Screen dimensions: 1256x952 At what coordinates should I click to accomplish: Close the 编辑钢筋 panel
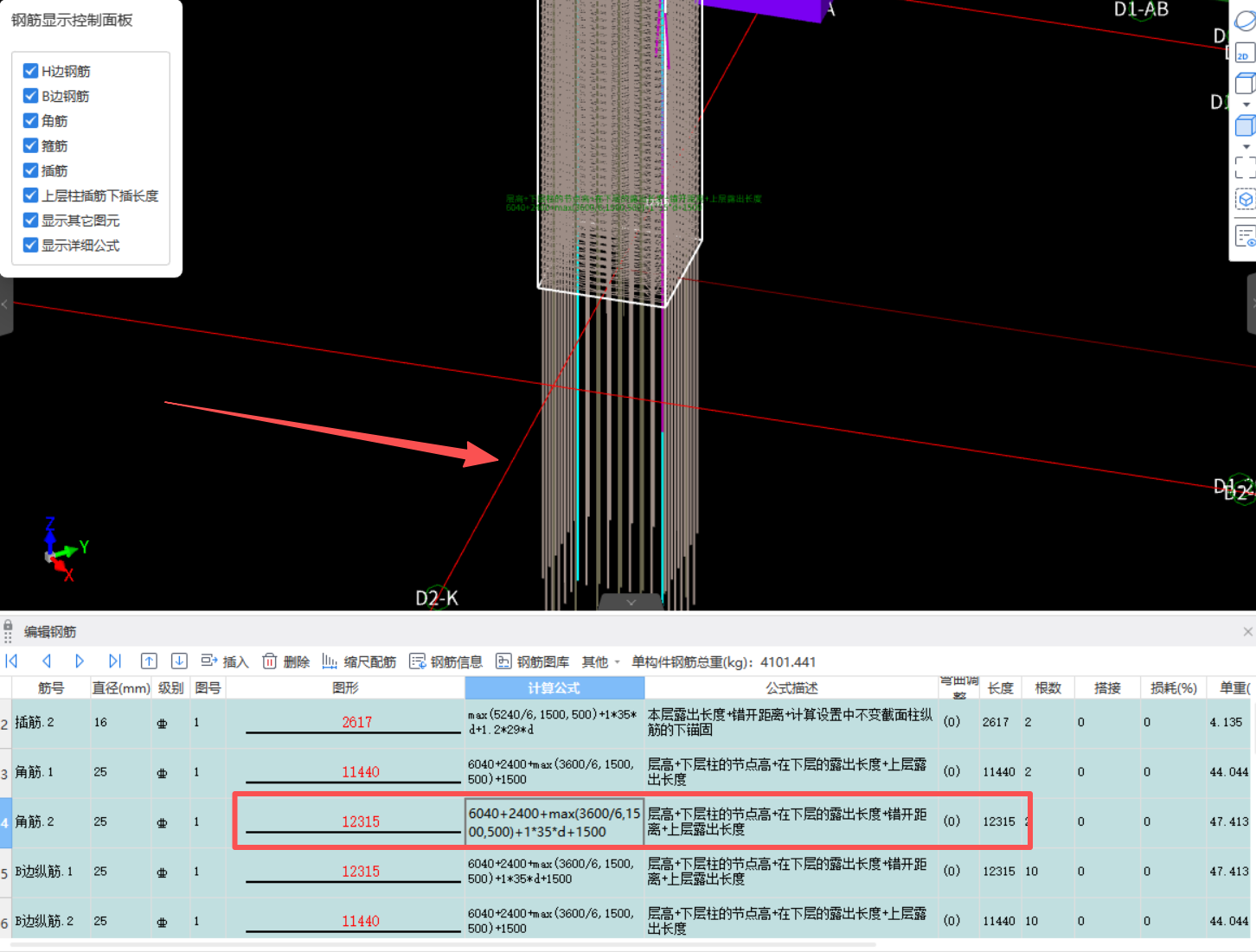pyautogui.click(x=1247, y=632)
